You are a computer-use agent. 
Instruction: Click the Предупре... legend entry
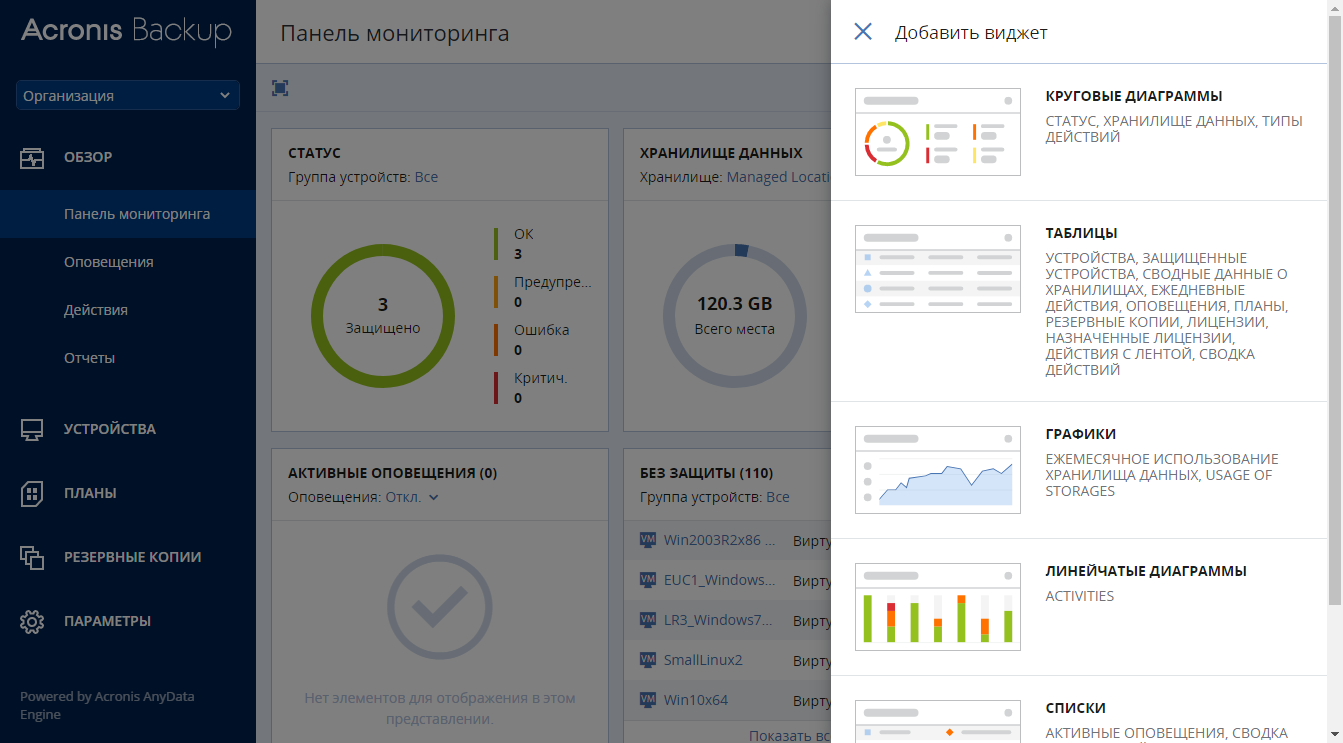pos(542,291)
